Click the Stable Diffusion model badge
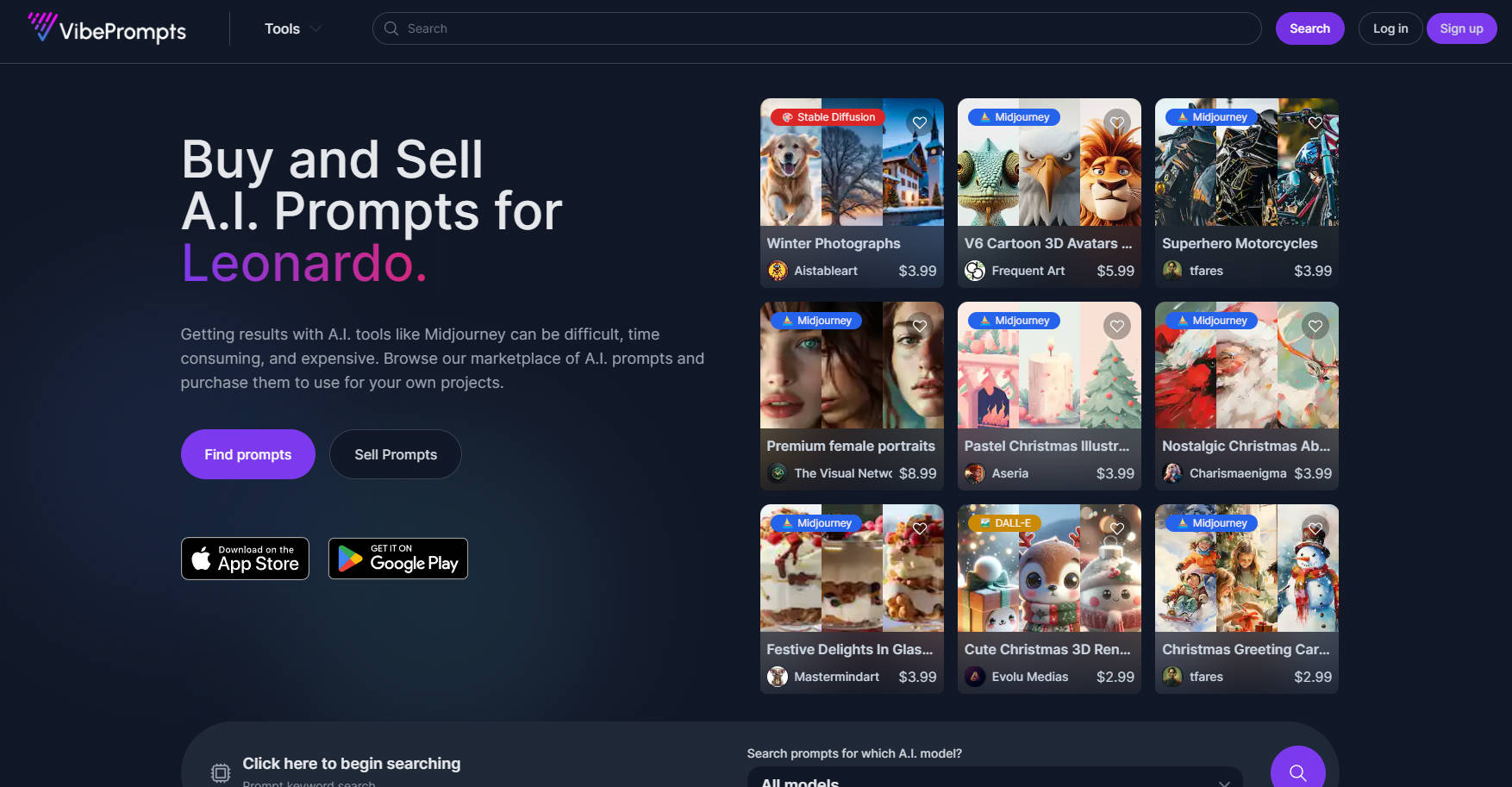This screenshot has width=1512, height=787. 828,117
